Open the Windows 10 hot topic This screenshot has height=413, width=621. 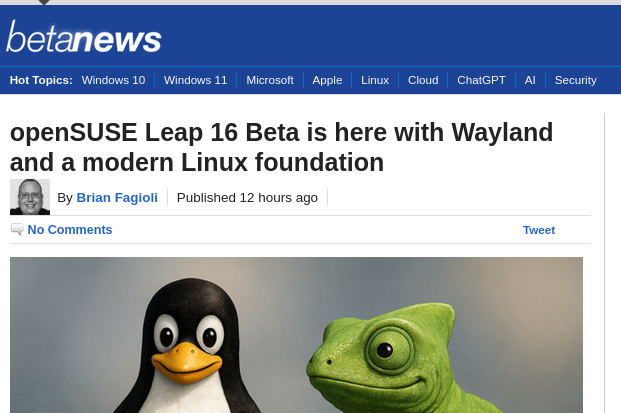point(113,80)
